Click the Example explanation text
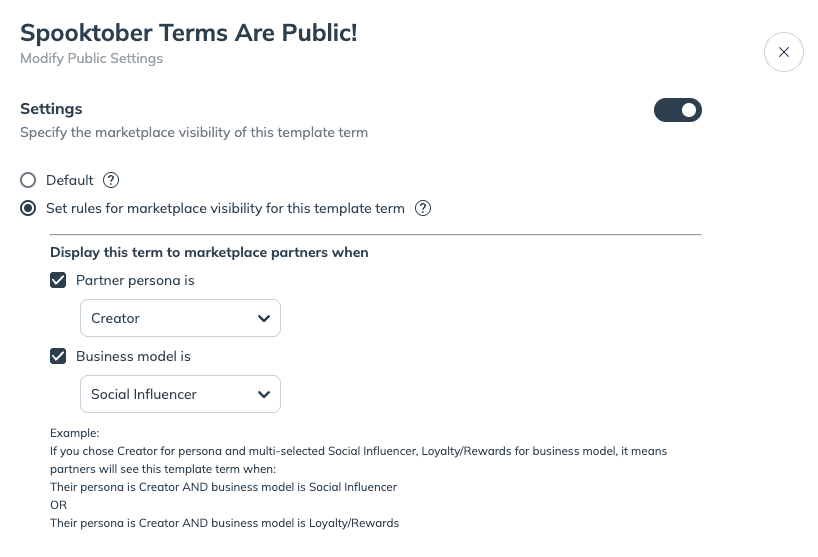 [358, 478]
